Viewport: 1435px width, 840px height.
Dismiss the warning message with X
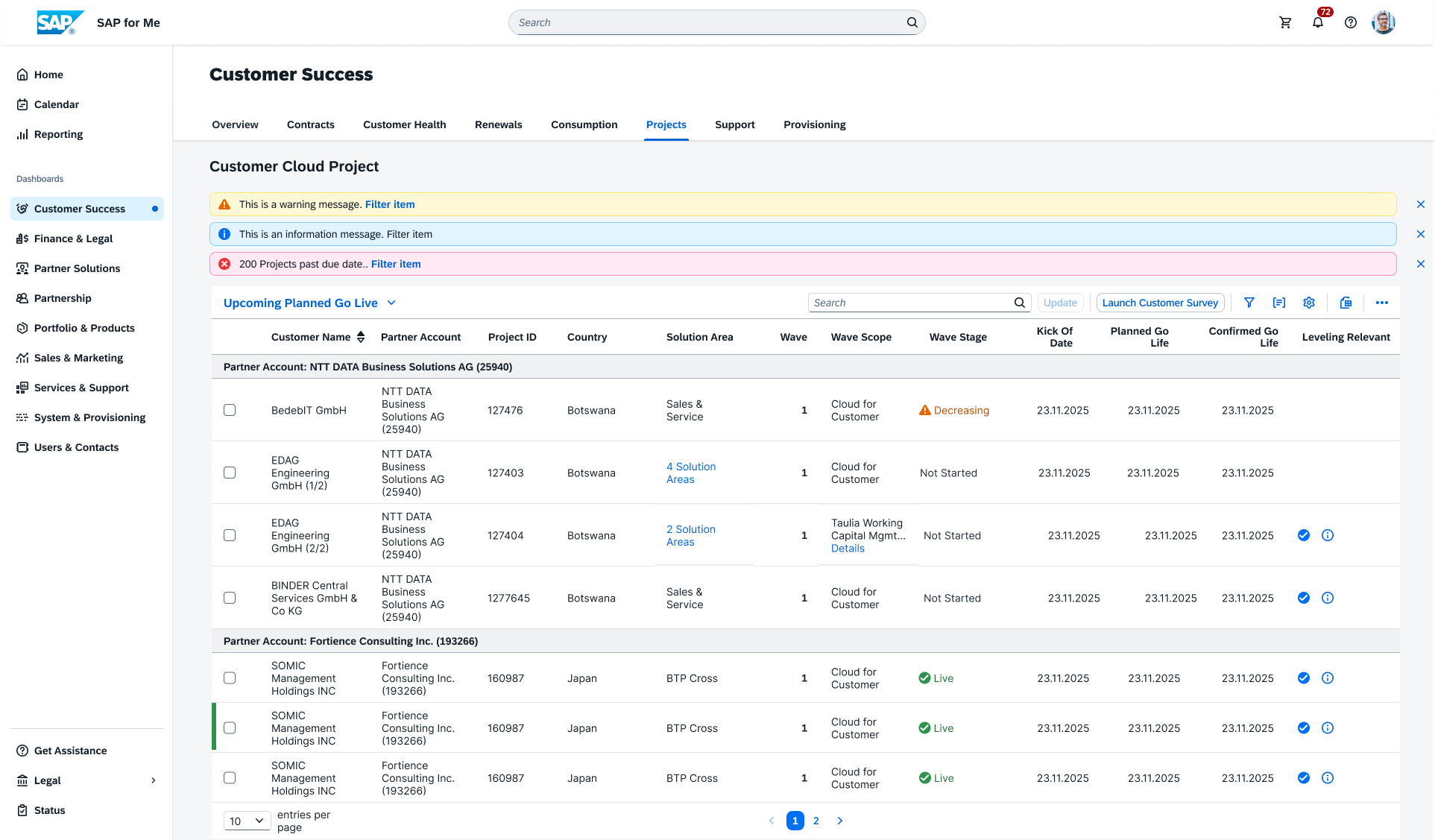(x=1421, y=204)
